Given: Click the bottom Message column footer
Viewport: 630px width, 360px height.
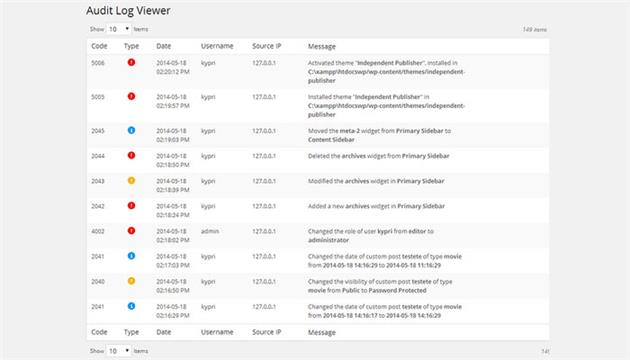Looking at the screenshot, I should (x=322, y=333).
